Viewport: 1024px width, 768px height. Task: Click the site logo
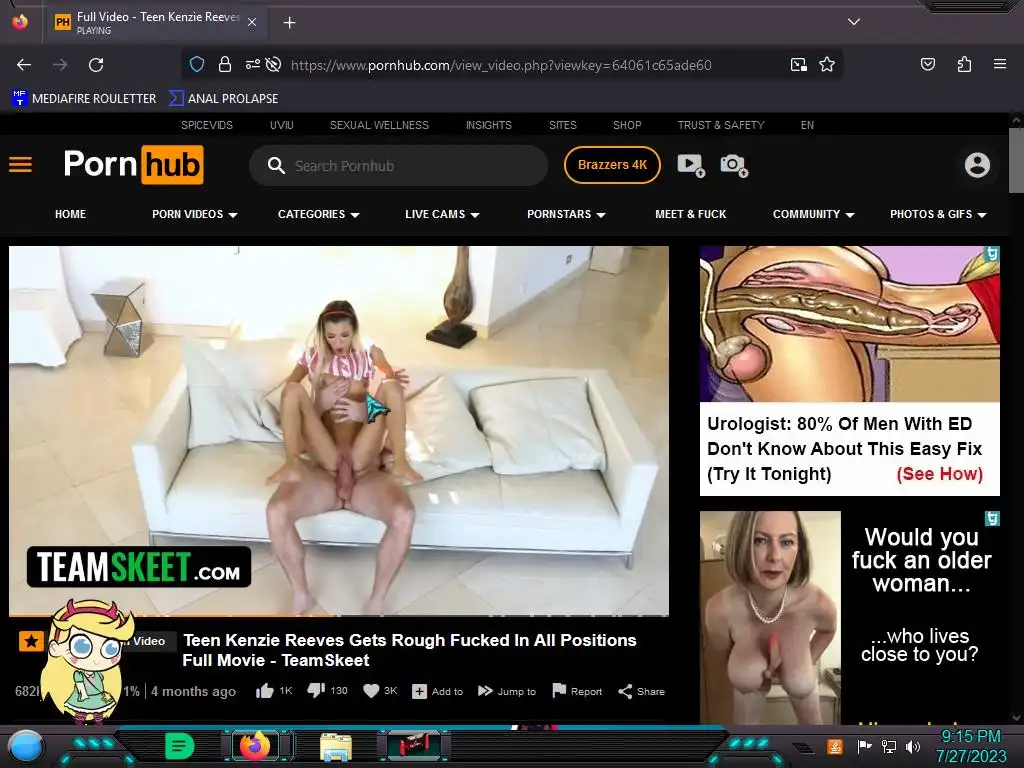point(133,165)
